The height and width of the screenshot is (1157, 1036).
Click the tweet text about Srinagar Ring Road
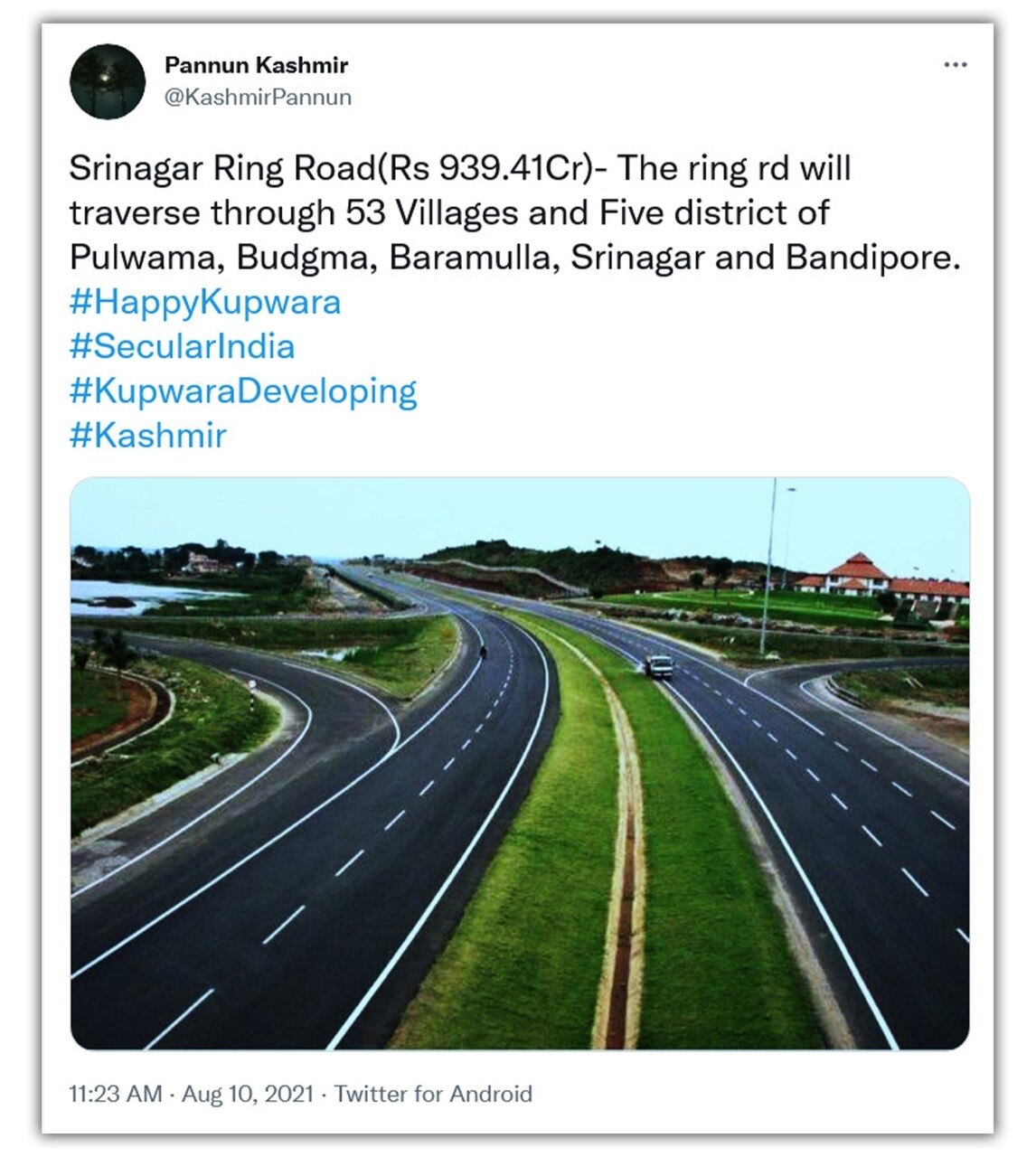pyautogui.click(x=460, y=169)
